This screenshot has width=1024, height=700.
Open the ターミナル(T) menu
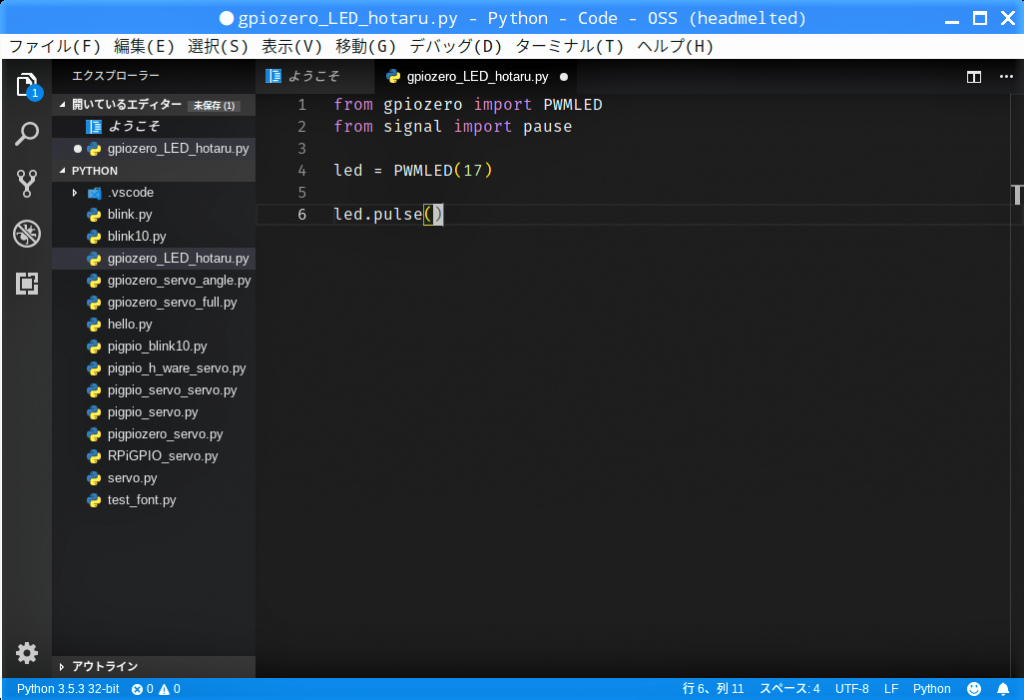[x=569, y=46]
